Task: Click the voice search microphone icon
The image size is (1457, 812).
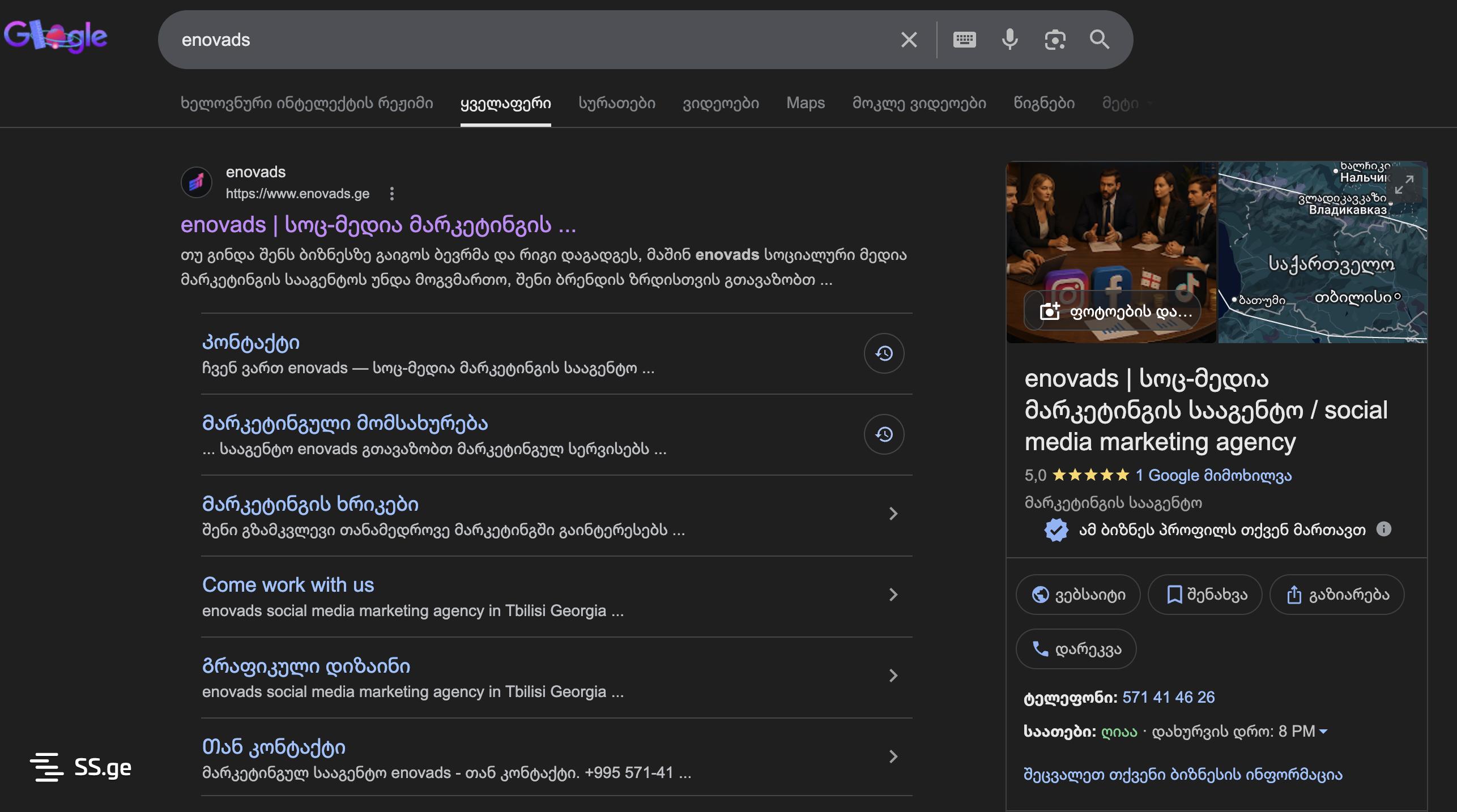Action: click(x=1009, y=40)
